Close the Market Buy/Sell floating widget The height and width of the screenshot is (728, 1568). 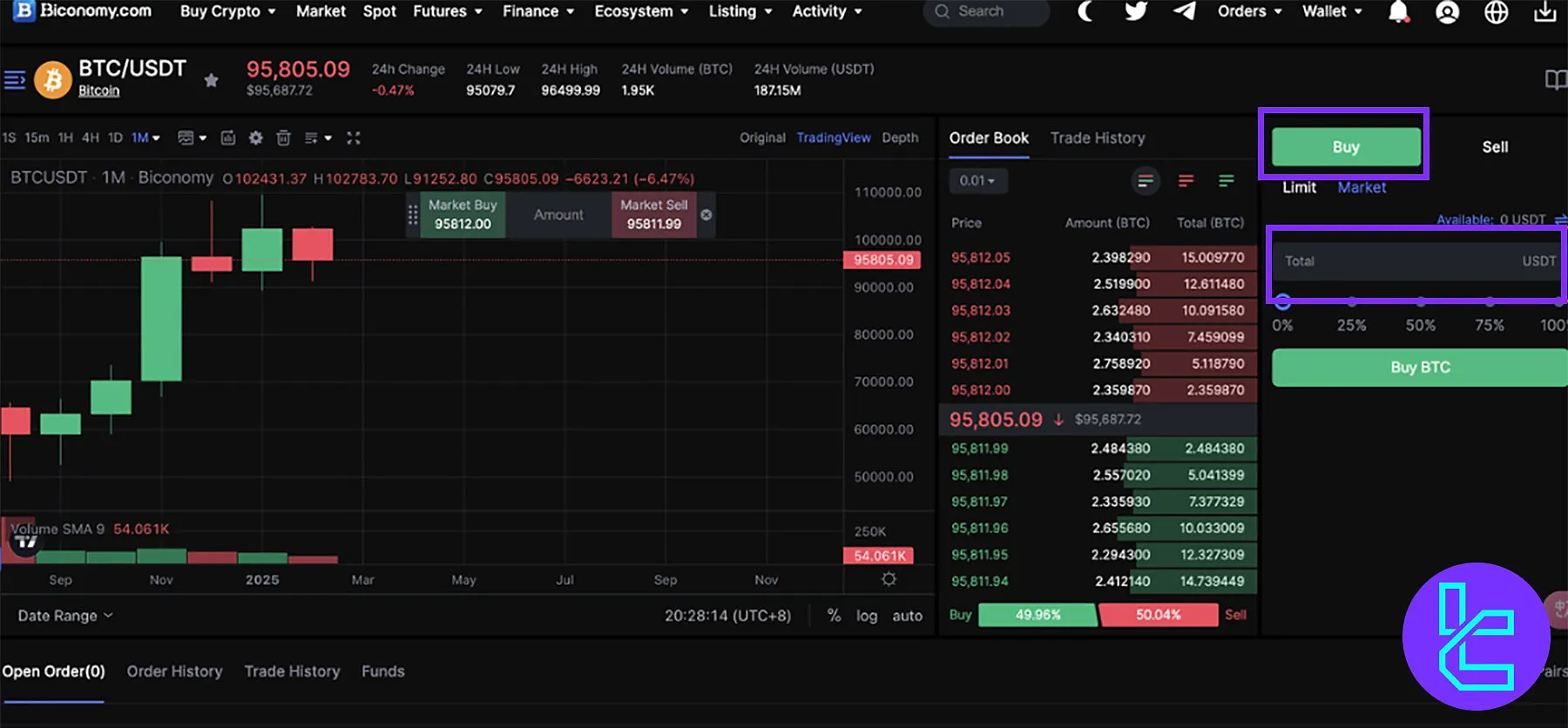(706, 214)
